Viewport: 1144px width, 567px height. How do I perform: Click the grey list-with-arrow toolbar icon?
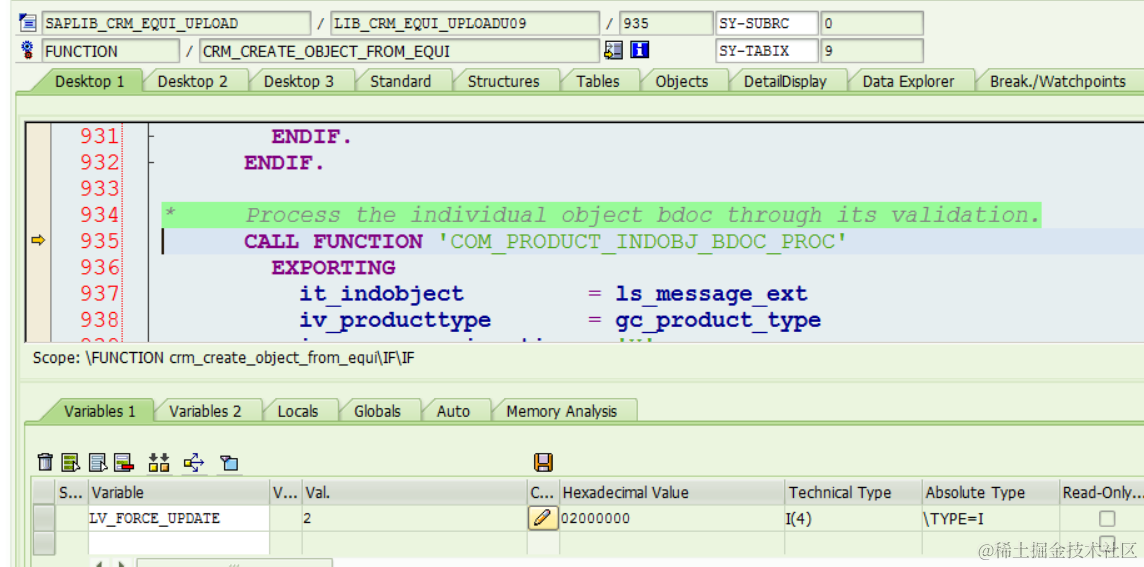(x=98, y=462)
